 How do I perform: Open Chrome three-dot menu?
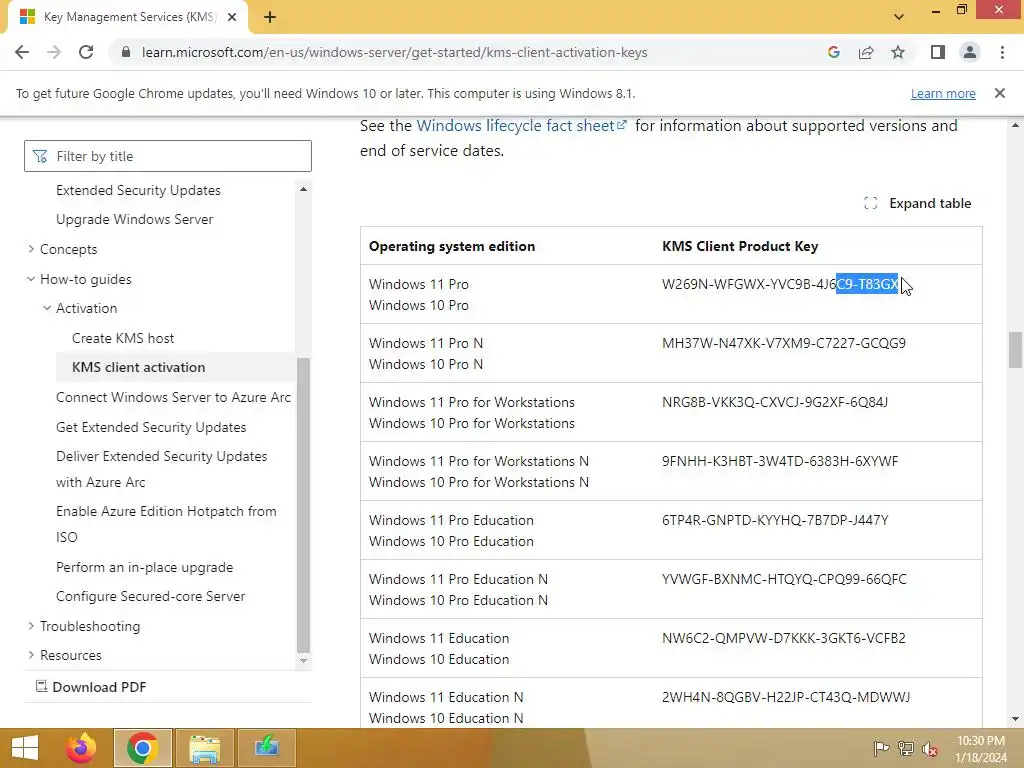pyautogui.click(x=1002, y=52)
